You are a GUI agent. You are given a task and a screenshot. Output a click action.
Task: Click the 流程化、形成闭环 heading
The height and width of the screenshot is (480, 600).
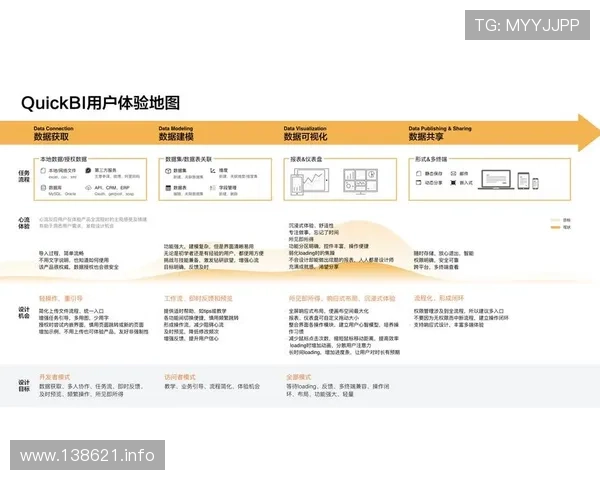click(439, 298)
